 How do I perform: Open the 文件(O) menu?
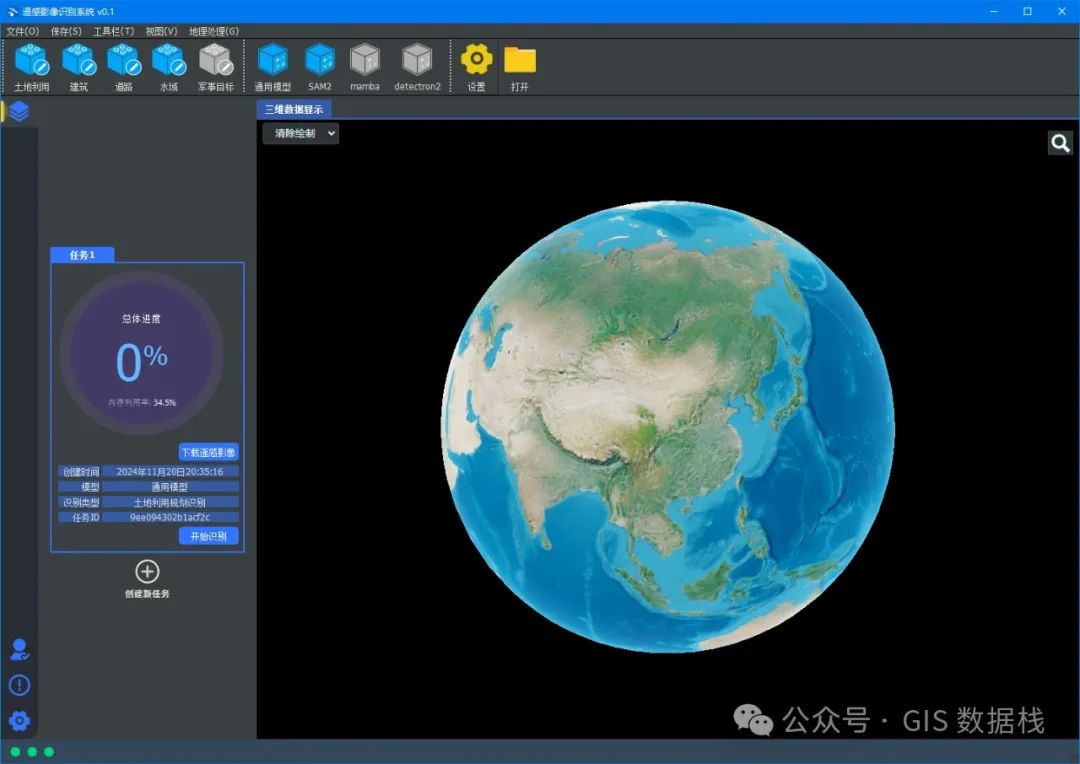23,31
